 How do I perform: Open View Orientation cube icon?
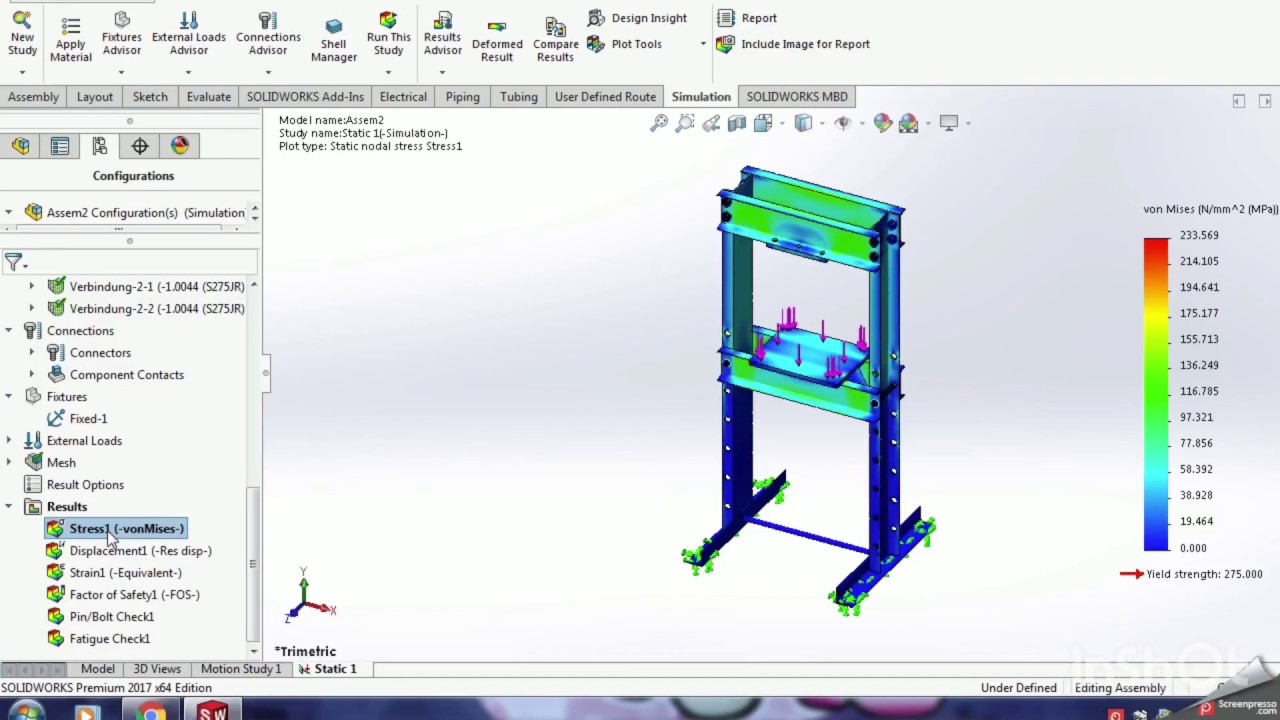click(763, 123)
